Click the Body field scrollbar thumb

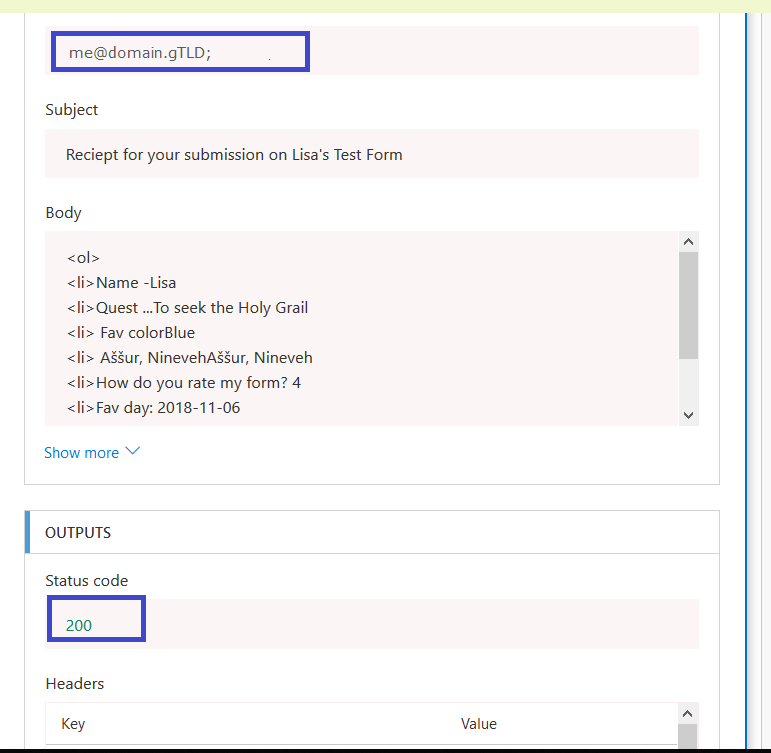687,305
